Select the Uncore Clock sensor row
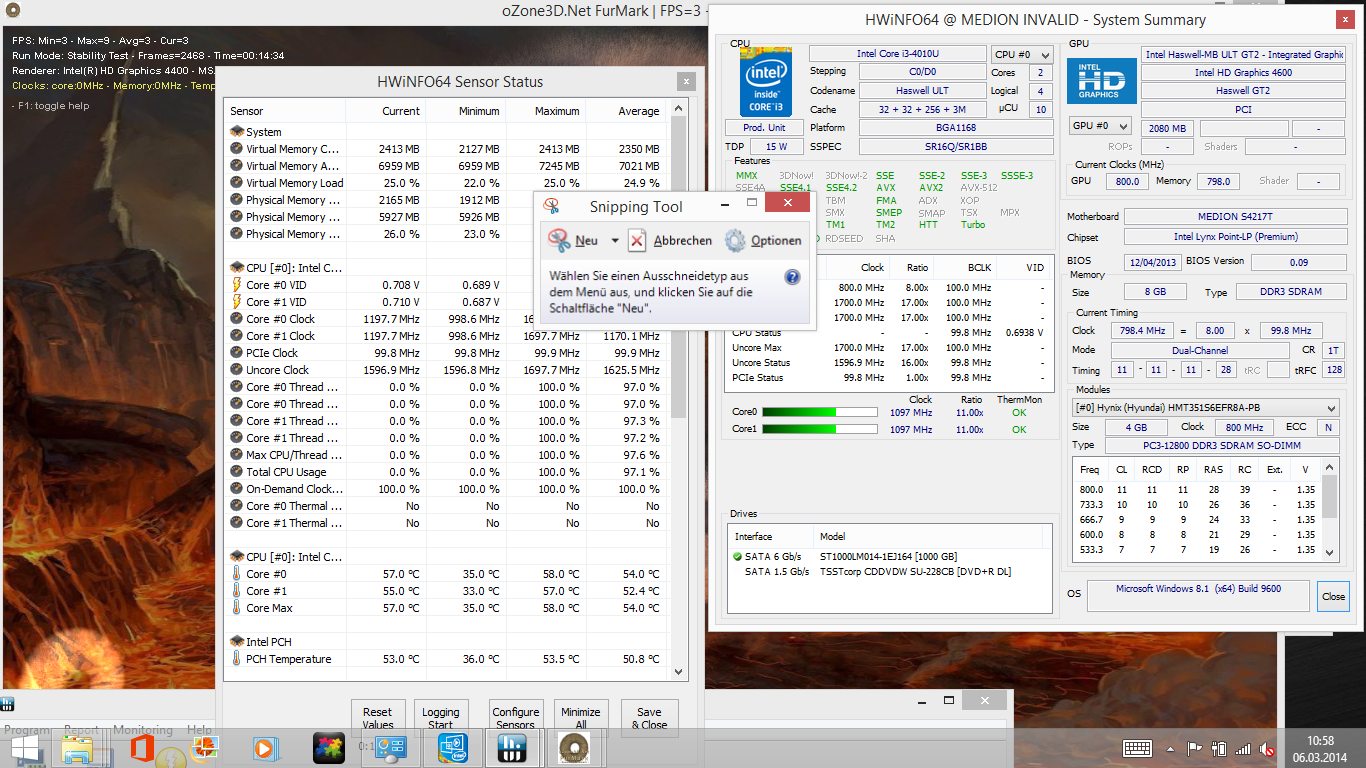 tap(445, 370)
